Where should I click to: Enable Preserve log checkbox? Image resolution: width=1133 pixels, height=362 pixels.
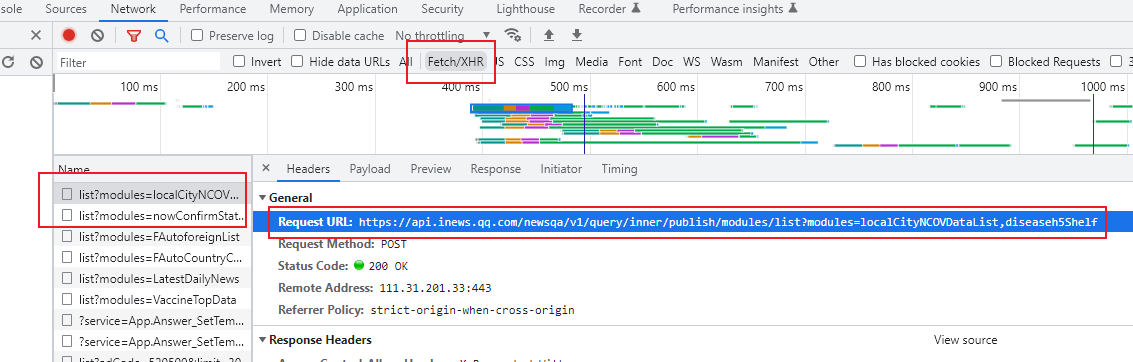(x=197, y=35)
